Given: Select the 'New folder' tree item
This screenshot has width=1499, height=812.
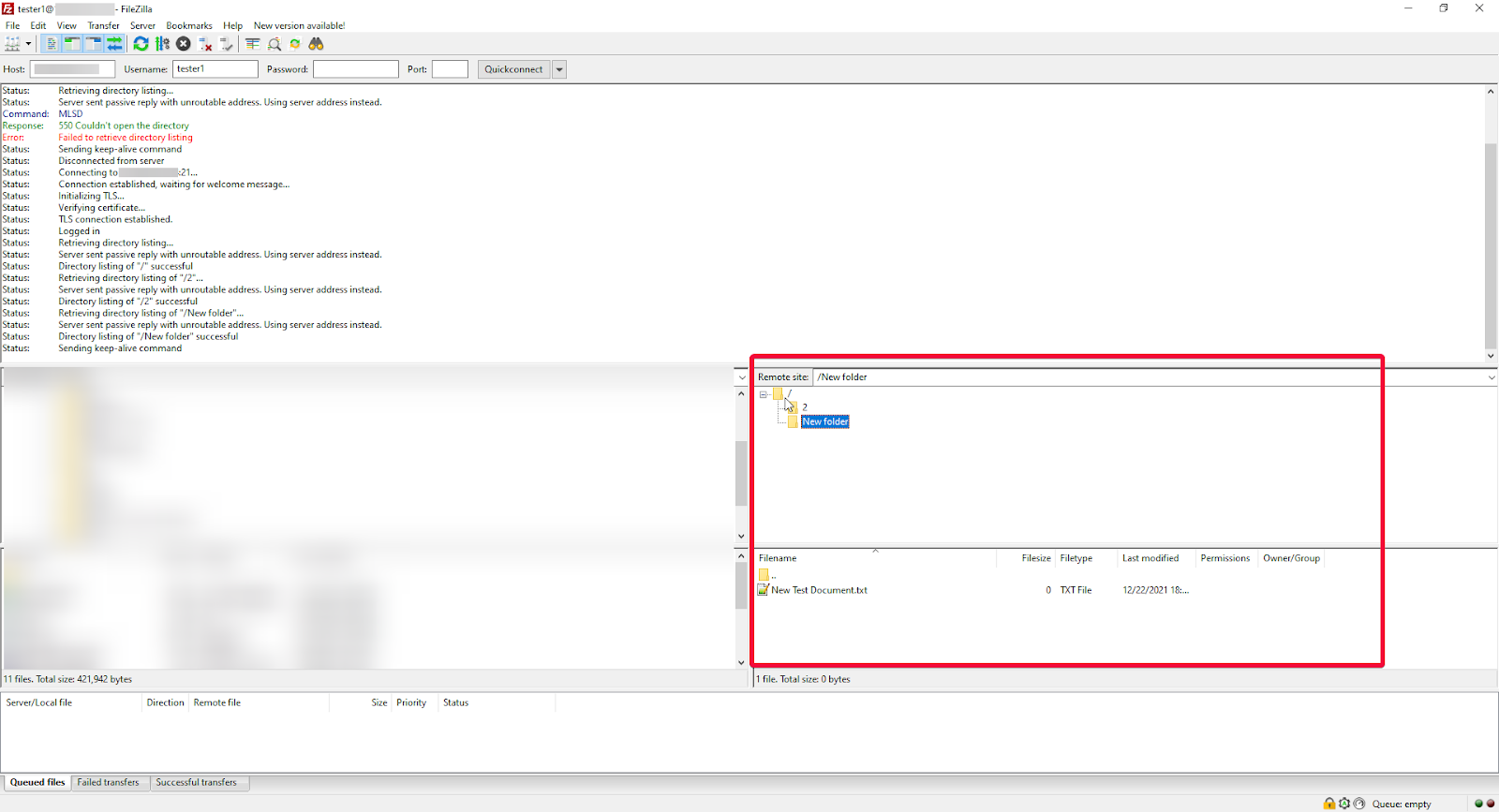Looking at the screenshot, I should [825, 421].
